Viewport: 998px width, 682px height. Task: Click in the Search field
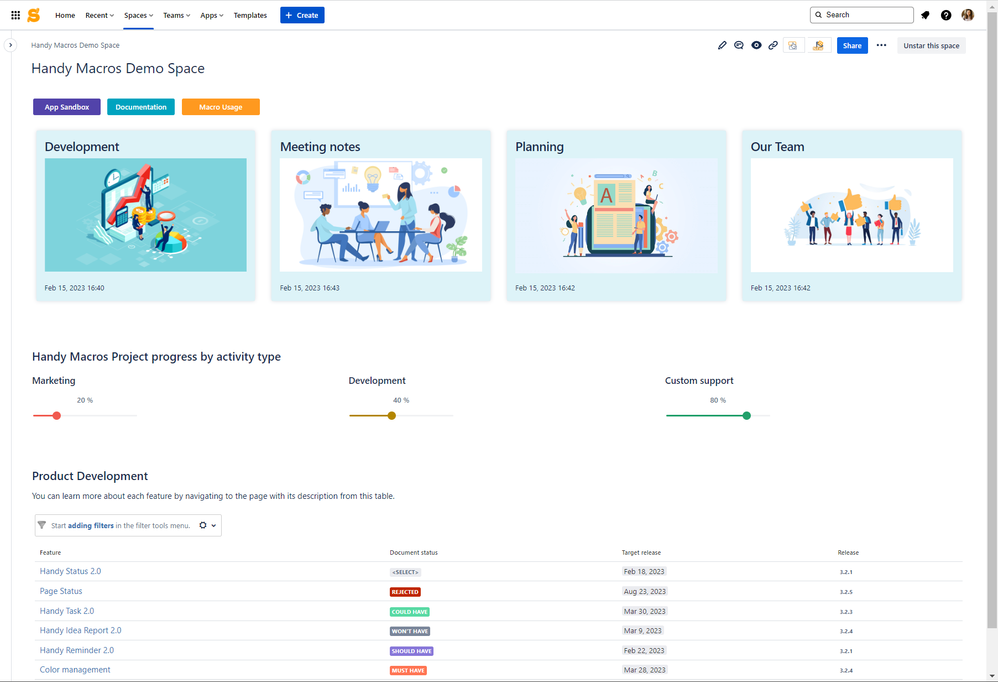coord(862,15)
